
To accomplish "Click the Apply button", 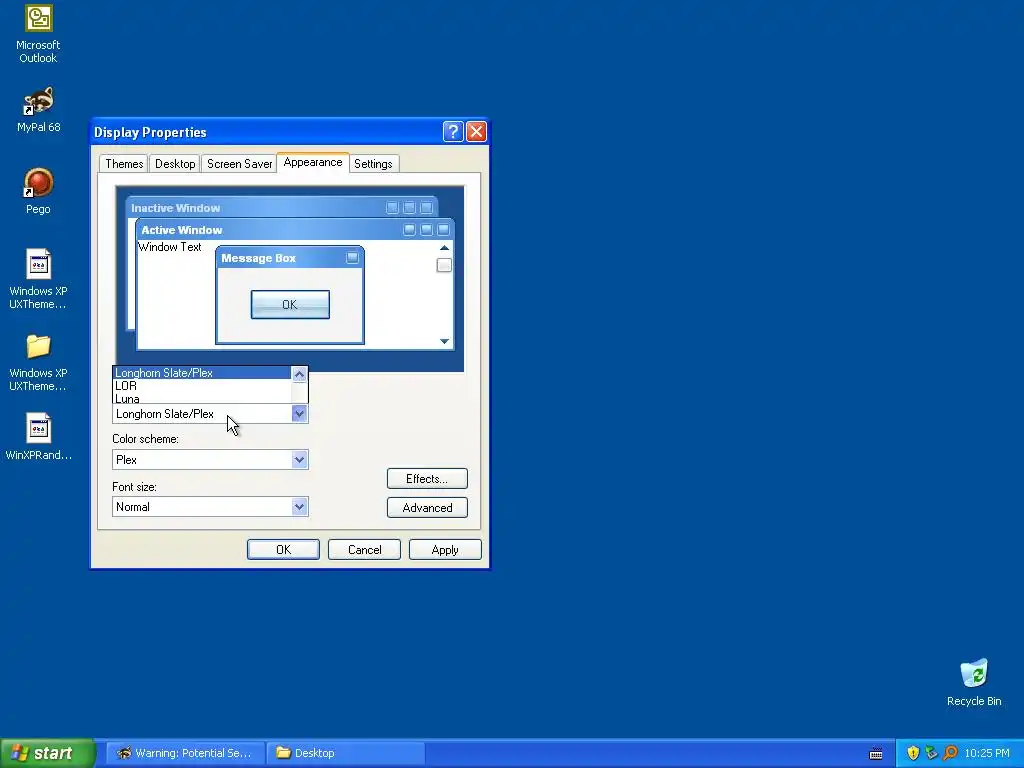I will coord(445,550).
